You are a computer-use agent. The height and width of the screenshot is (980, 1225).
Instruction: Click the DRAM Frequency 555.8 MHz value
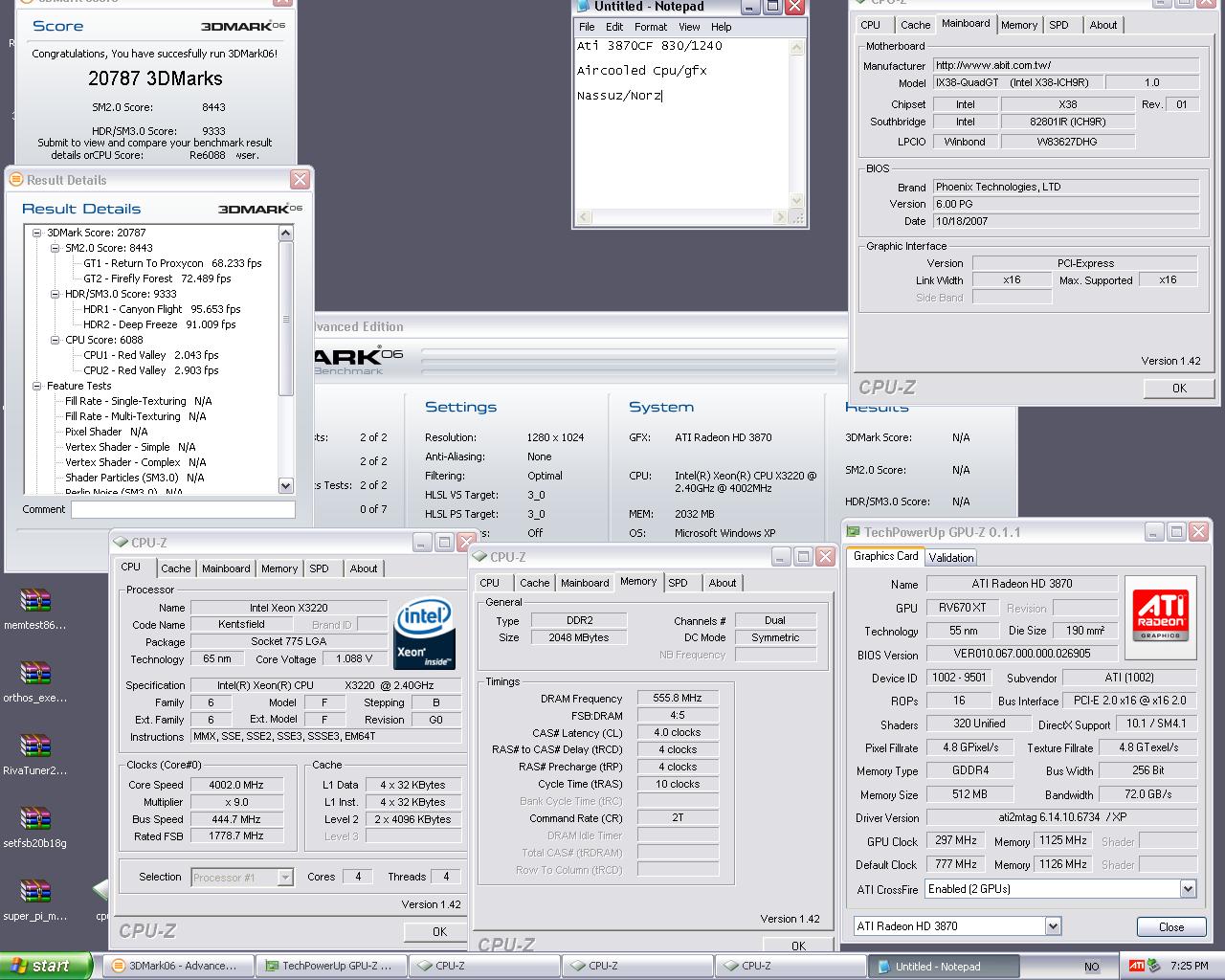click(x=677, y=699)
